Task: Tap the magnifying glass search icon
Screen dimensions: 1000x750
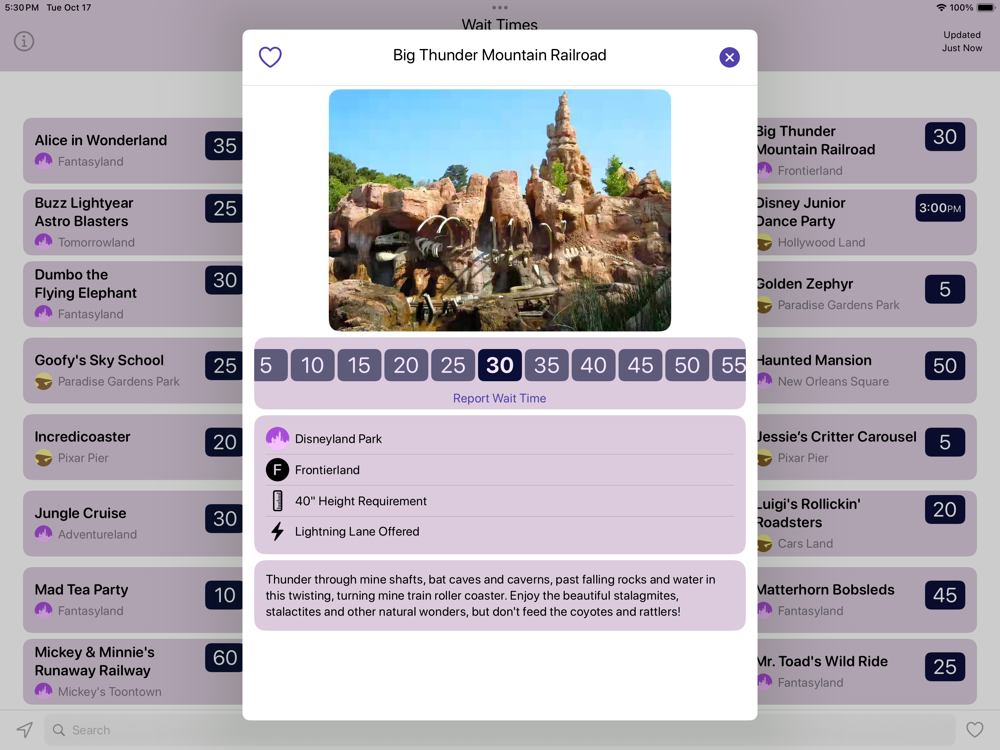Action: [x=59, y=730]
